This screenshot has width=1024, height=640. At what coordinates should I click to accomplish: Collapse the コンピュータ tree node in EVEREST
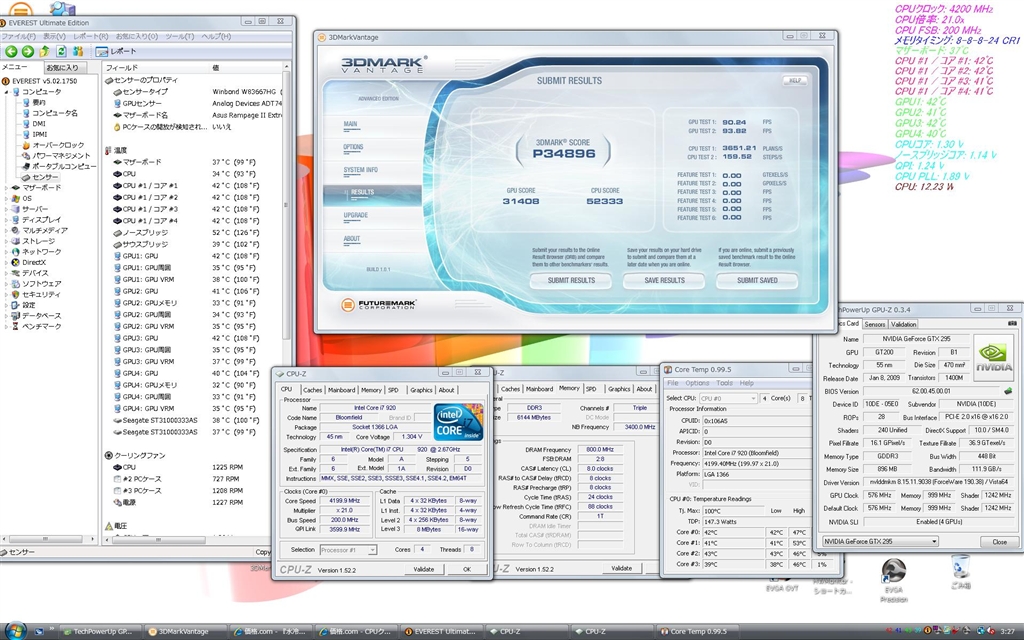pos(6,92)
